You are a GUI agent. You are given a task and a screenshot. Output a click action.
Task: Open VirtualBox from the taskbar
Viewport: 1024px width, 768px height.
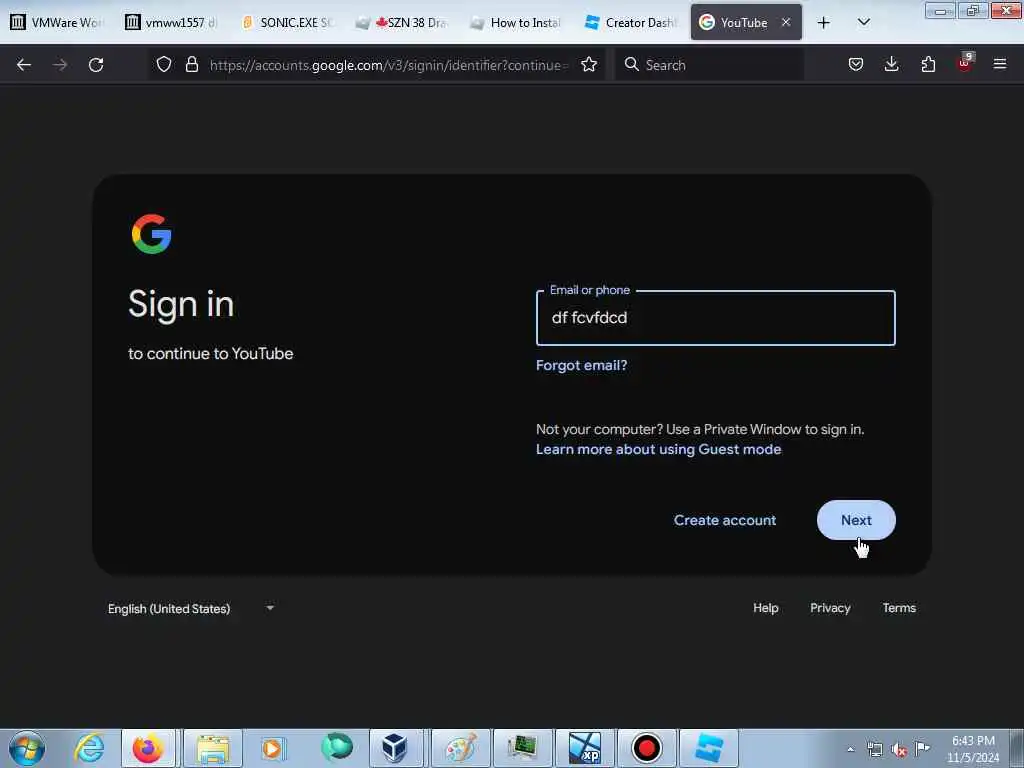395,748
